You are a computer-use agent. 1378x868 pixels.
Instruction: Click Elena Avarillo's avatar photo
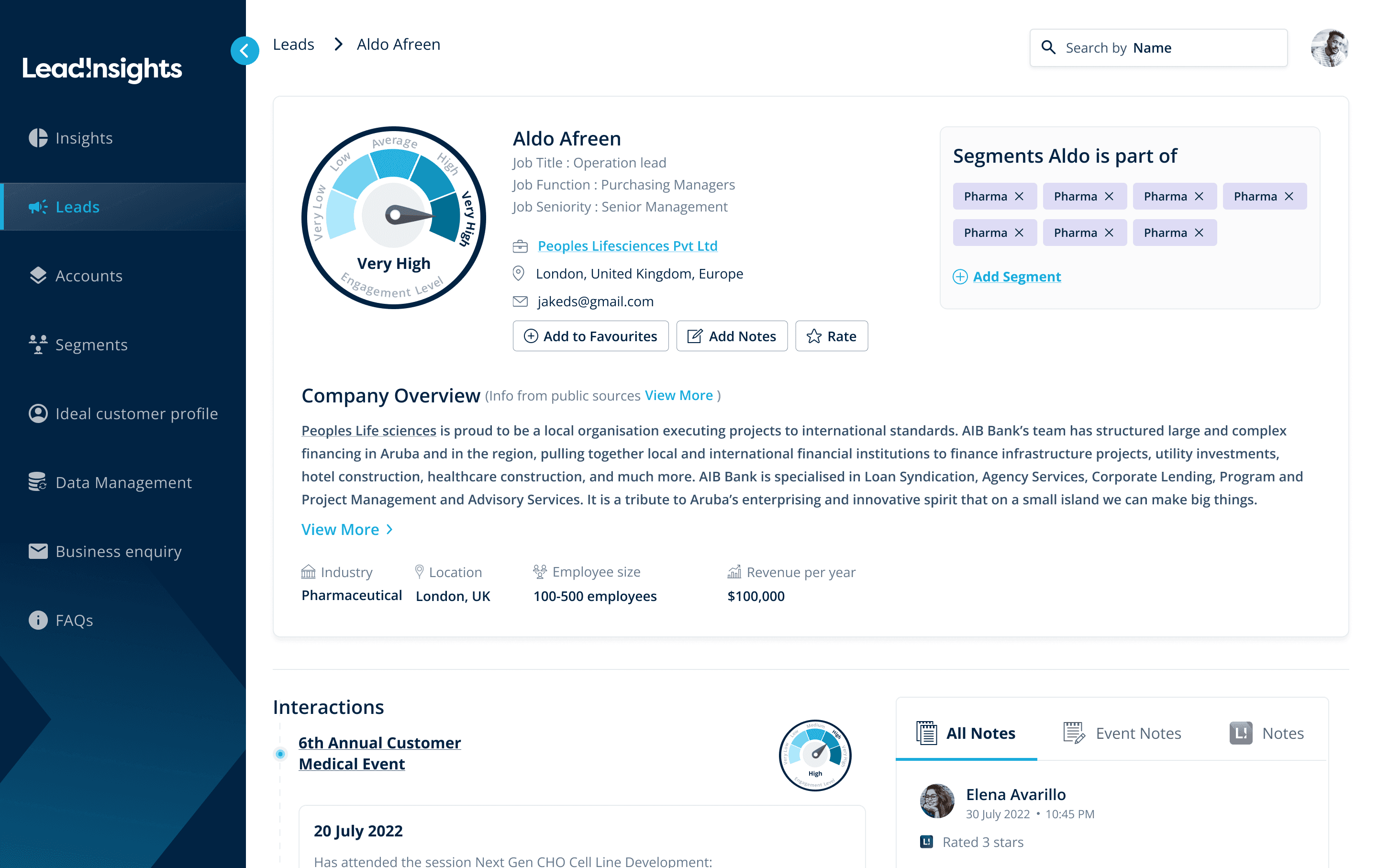coord(937,801)
